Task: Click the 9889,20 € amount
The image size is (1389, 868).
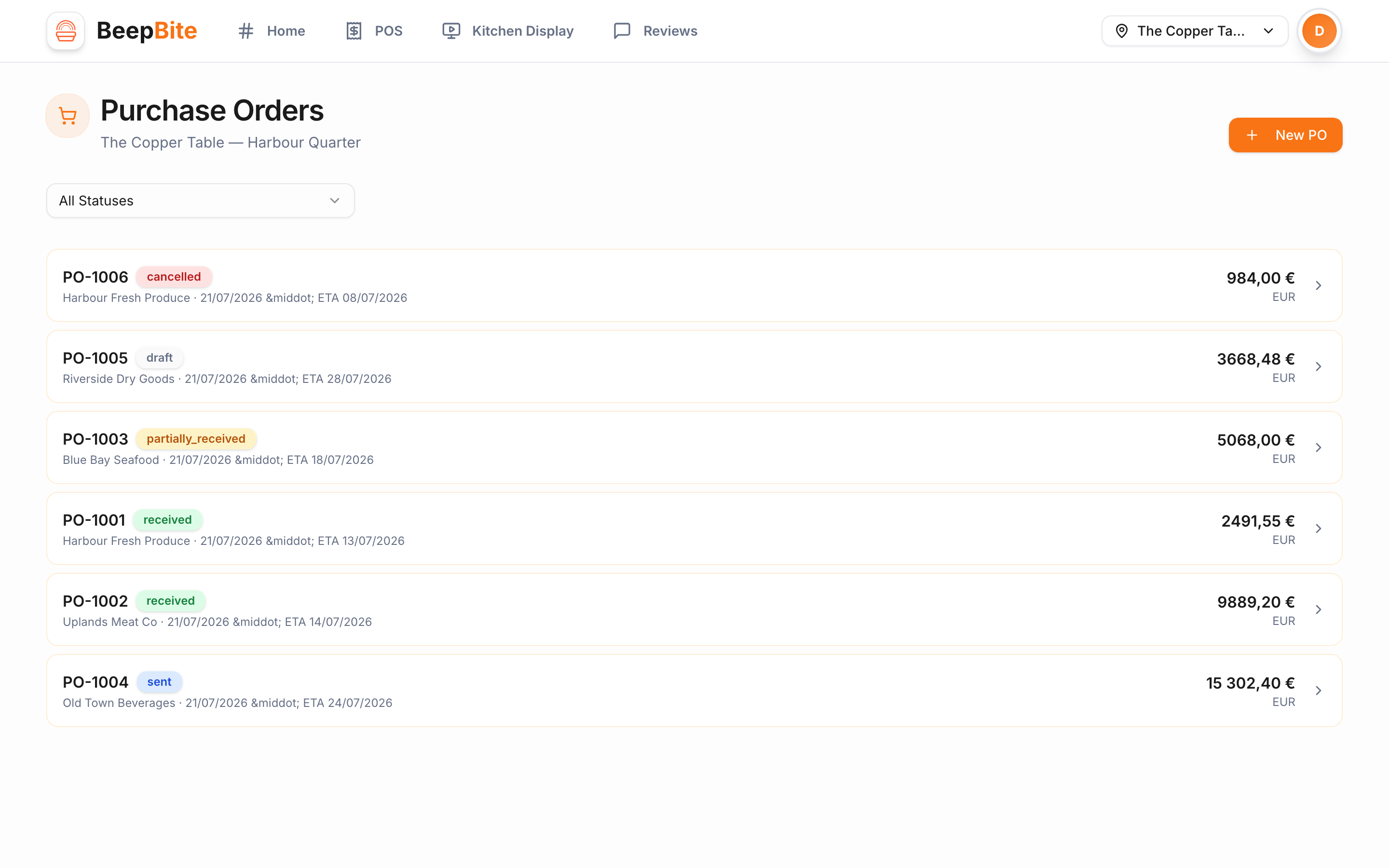Action: click(1256, 602)
